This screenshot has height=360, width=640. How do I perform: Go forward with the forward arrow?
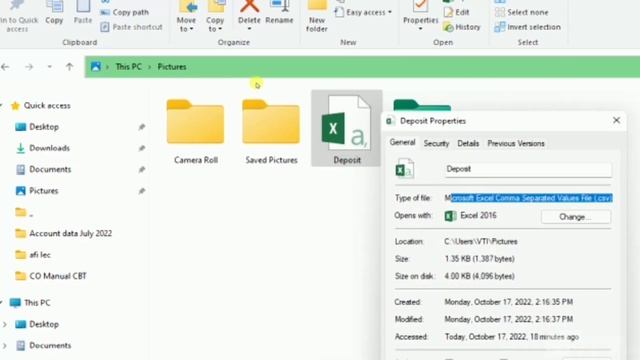coord(29,67)
